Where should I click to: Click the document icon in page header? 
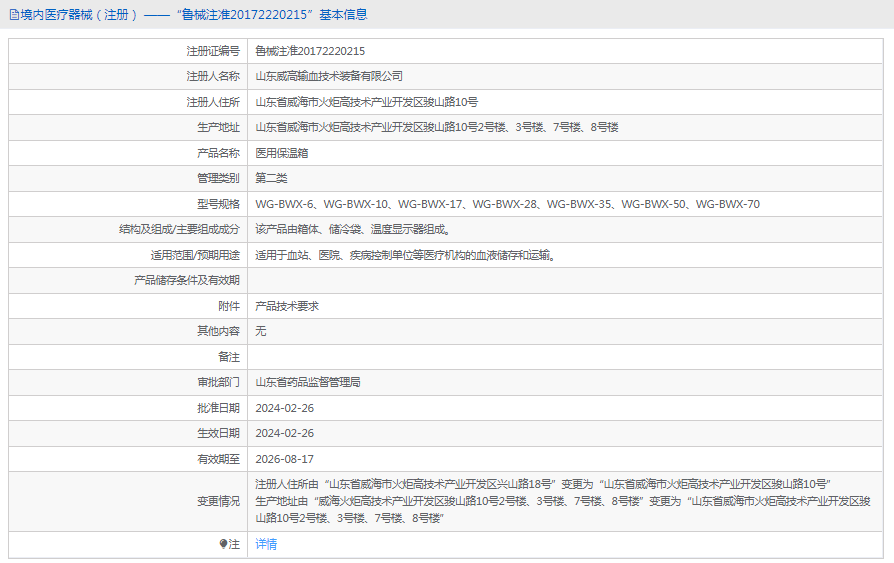(14, 15)
